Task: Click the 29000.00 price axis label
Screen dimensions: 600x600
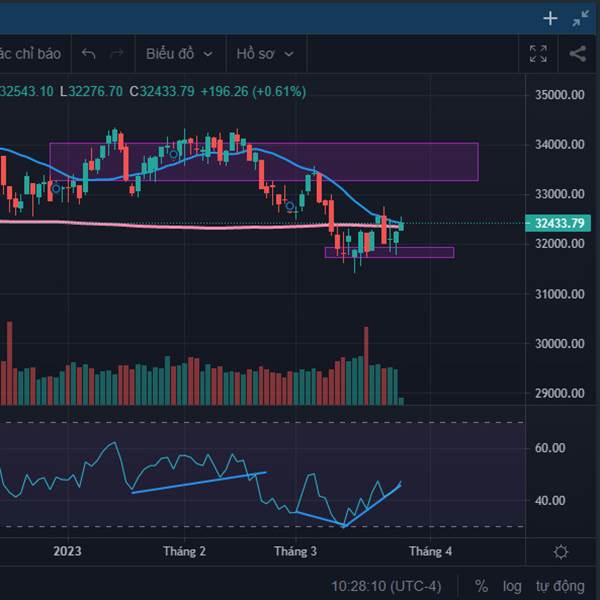Action: (x=559, y=393)
